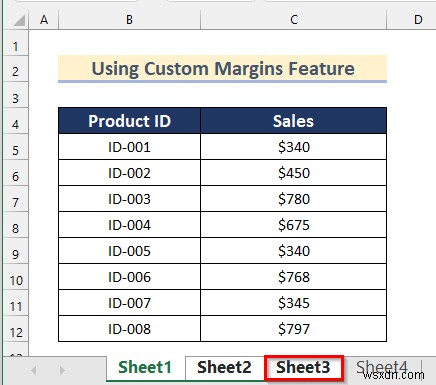Viewport: 436px width, 385px height.
Task: Select row 7 header
Action: tap(15, 199)
